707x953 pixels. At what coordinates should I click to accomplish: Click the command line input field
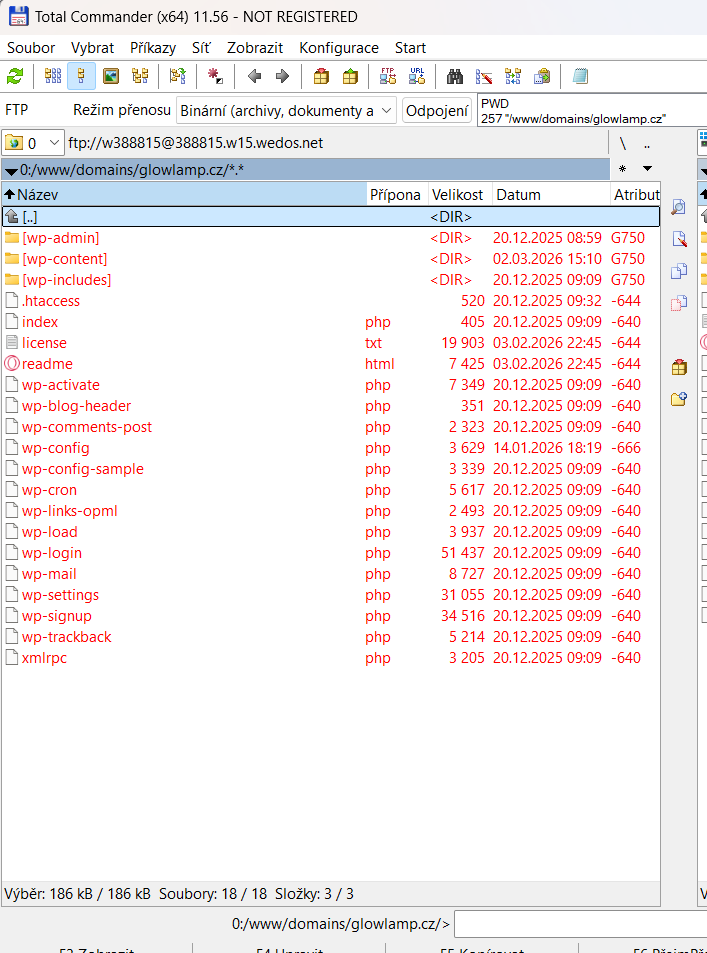[580, 924]
